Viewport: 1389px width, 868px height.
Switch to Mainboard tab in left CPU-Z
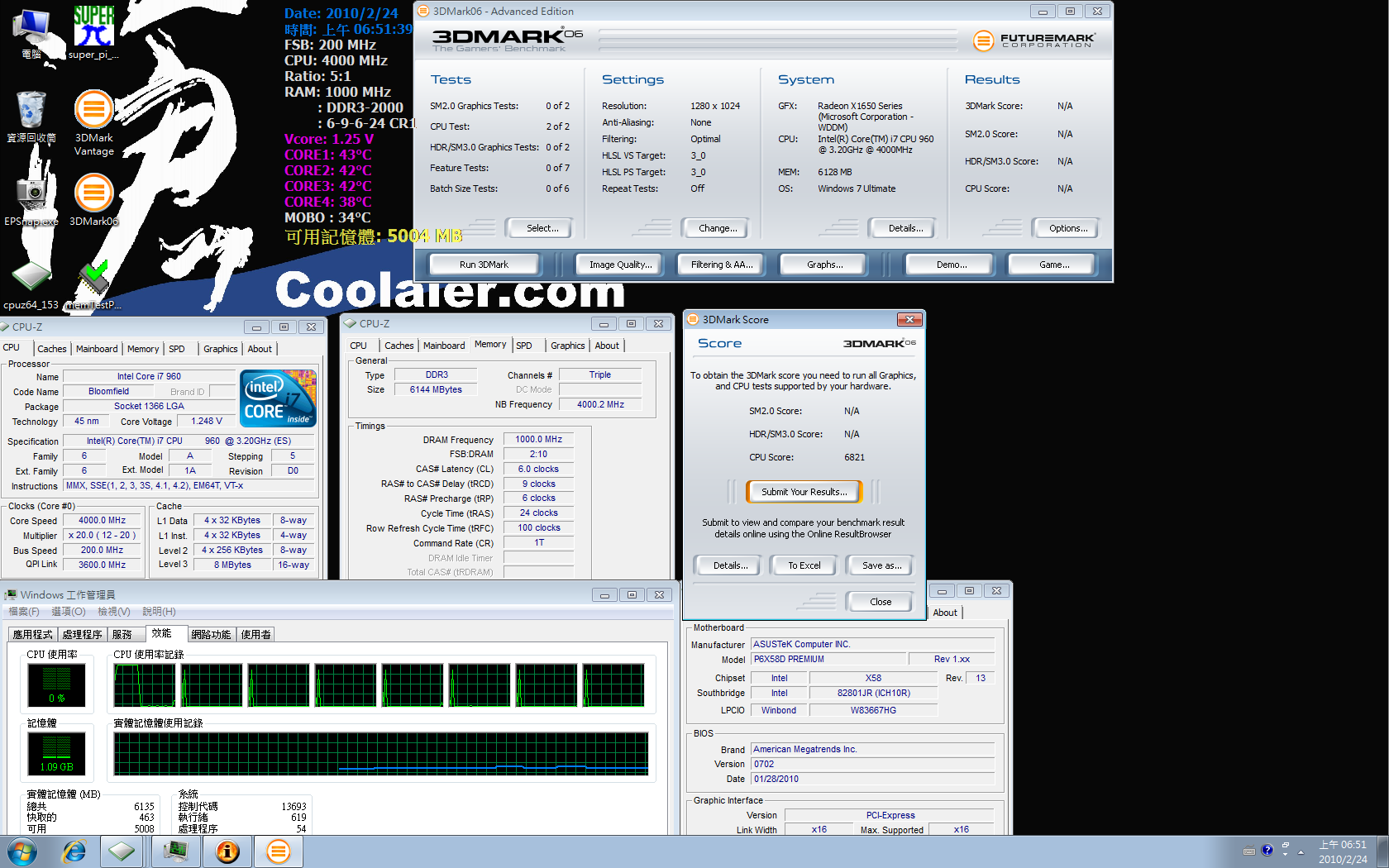(x=97, y=349)
